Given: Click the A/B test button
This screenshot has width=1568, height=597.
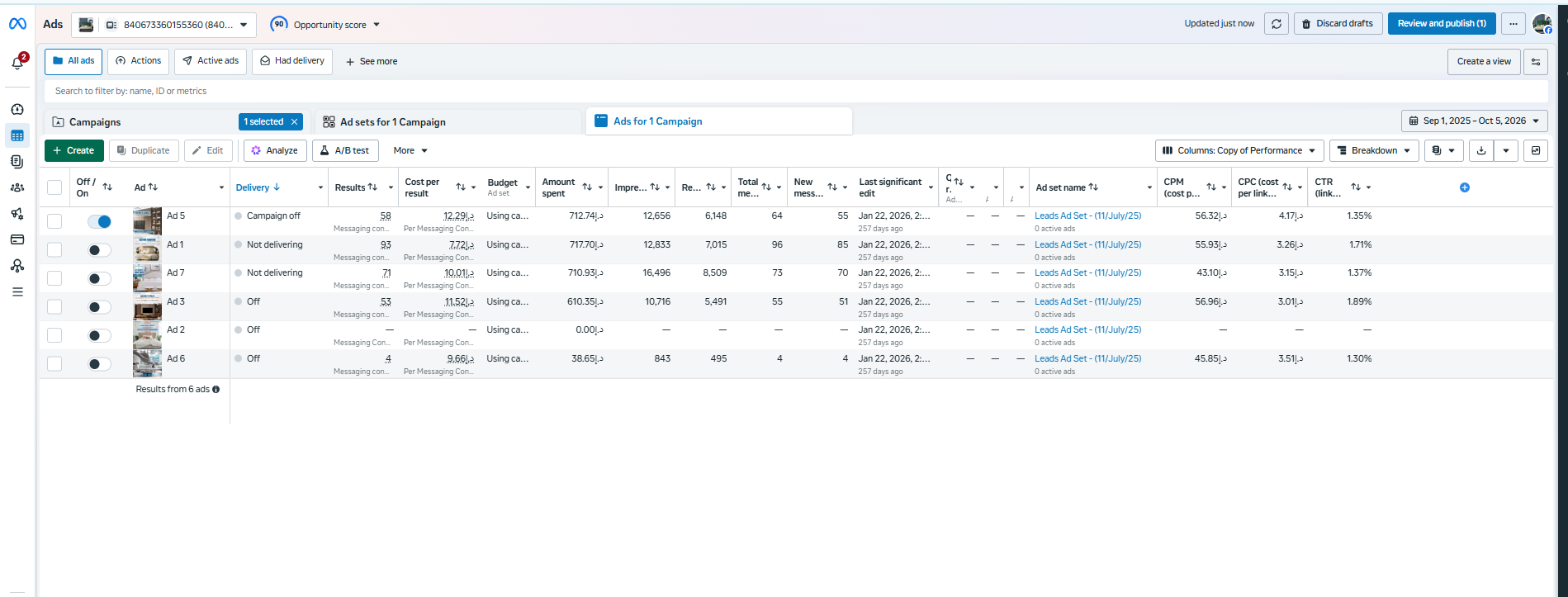Looking at the screenshot, I should point(345,150).
